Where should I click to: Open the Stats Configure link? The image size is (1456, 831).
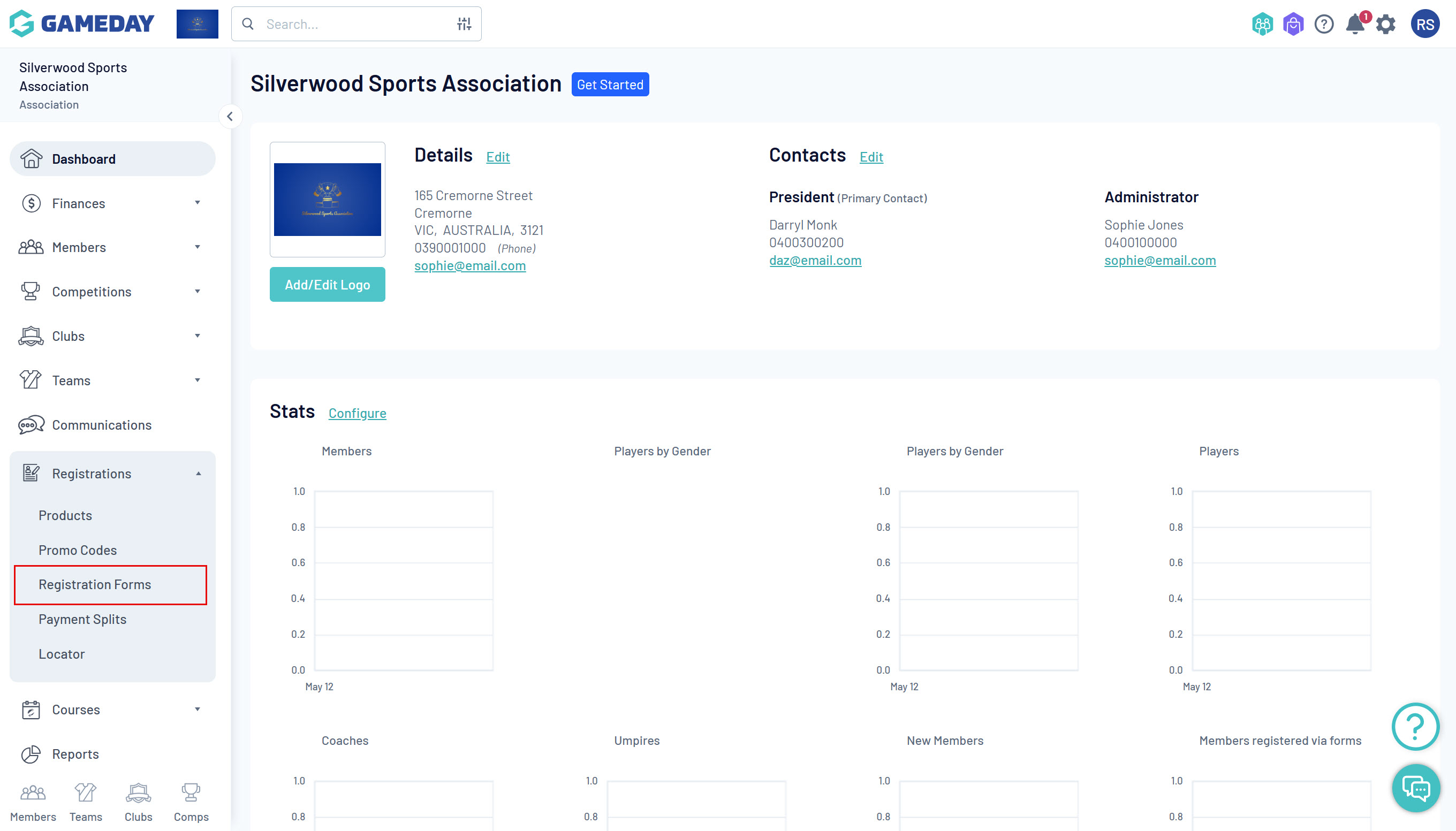click(357, 413)
